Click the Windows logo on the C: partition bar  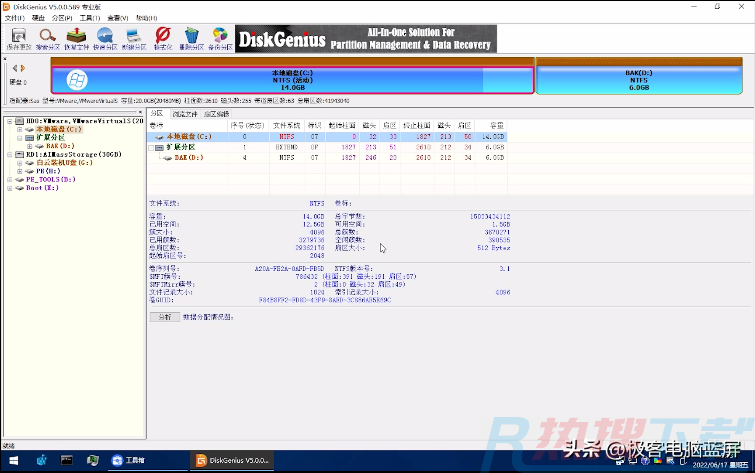pos(77,80)
